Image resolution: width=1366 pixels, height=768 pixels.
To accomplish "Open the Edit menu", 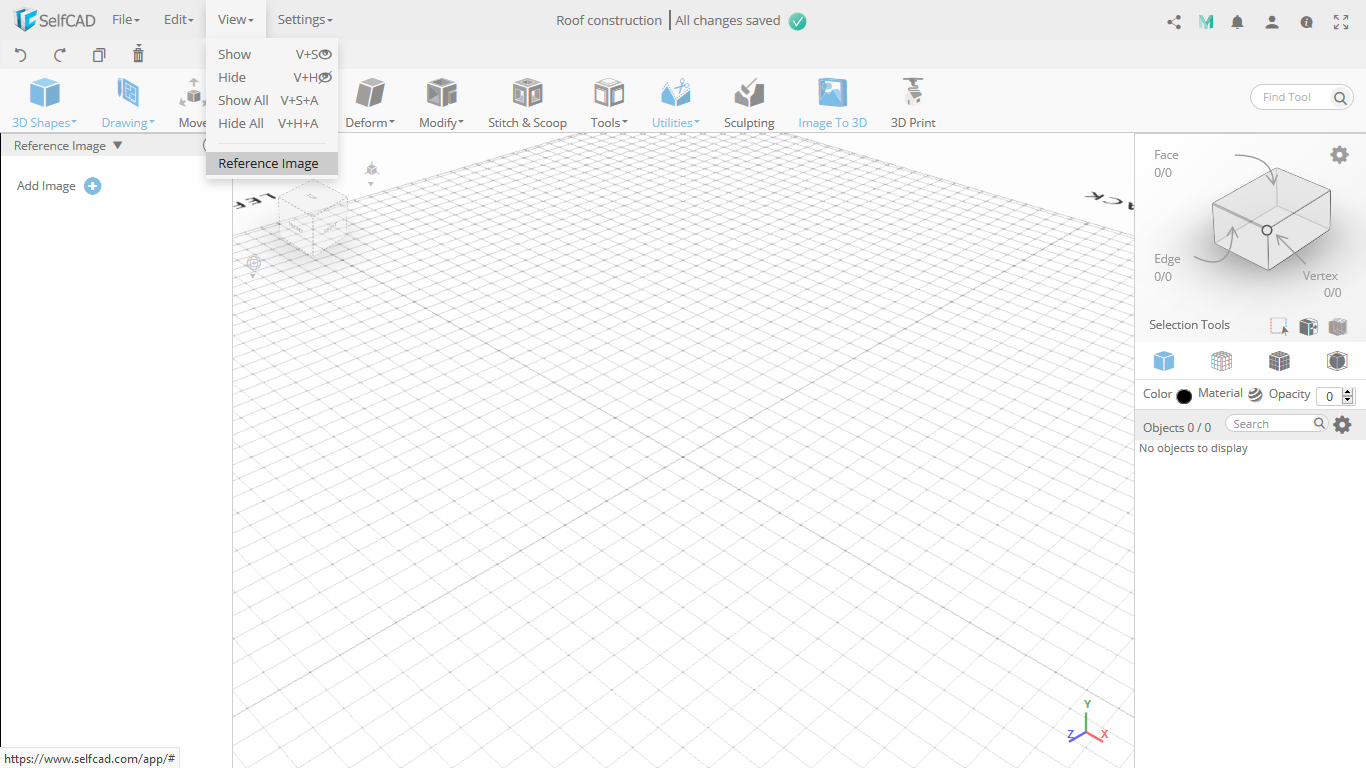I will click(x=179, y=20).
